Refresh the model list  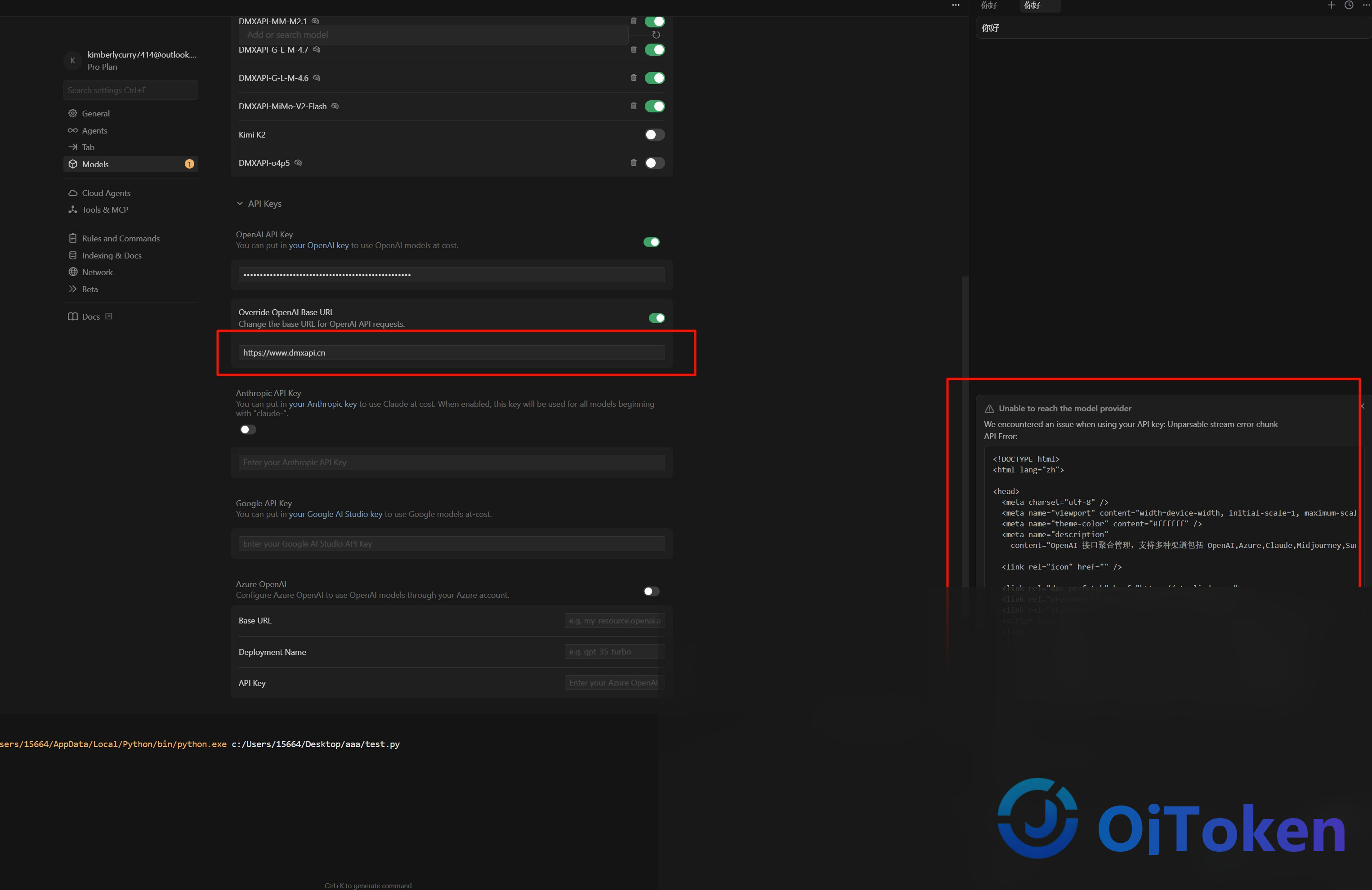(x=656, y=35)
